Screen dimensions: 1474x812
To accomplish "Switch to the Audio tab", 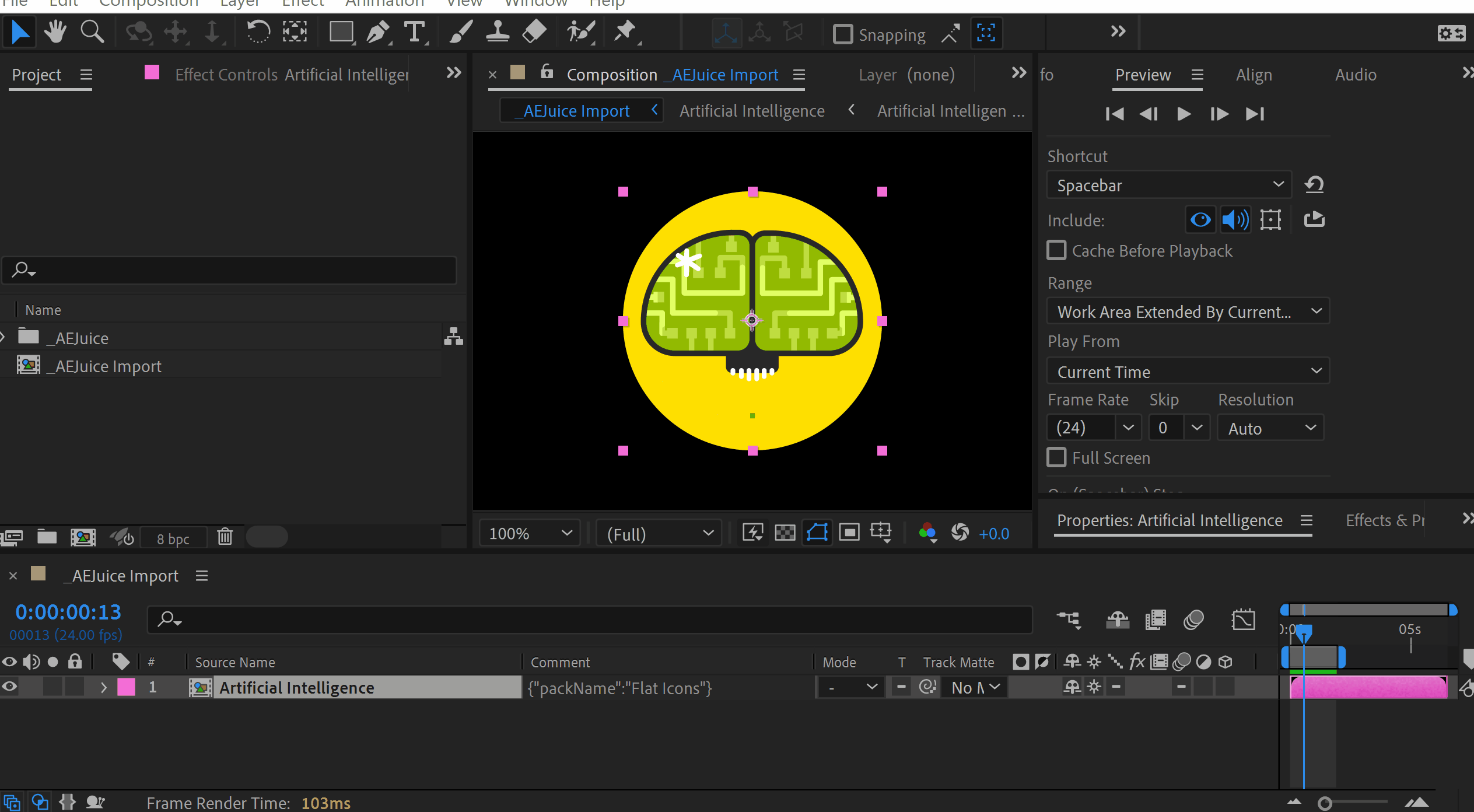I will click(x=1355, y=74).
